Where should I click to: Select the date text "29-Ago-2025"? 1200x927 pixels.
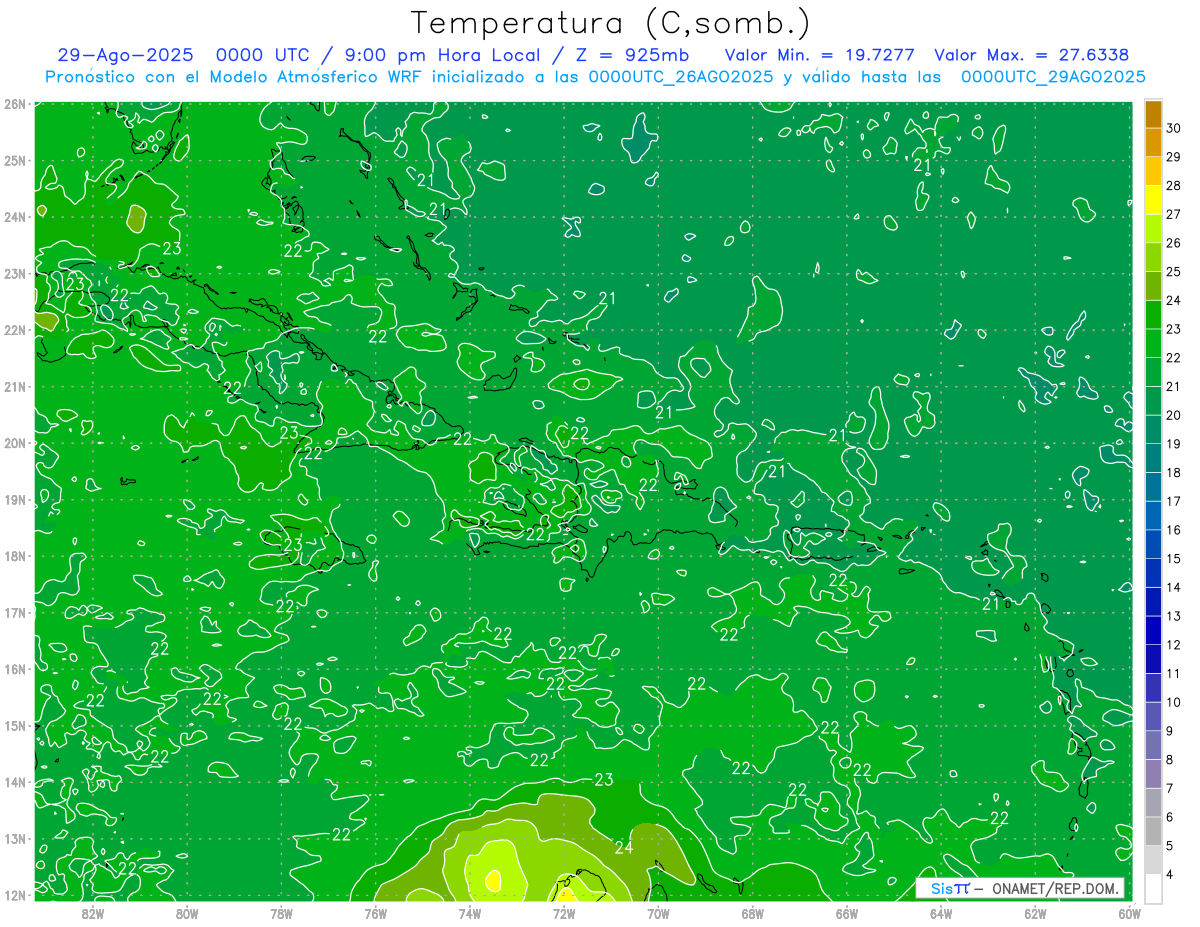click(x=125, y=55)
